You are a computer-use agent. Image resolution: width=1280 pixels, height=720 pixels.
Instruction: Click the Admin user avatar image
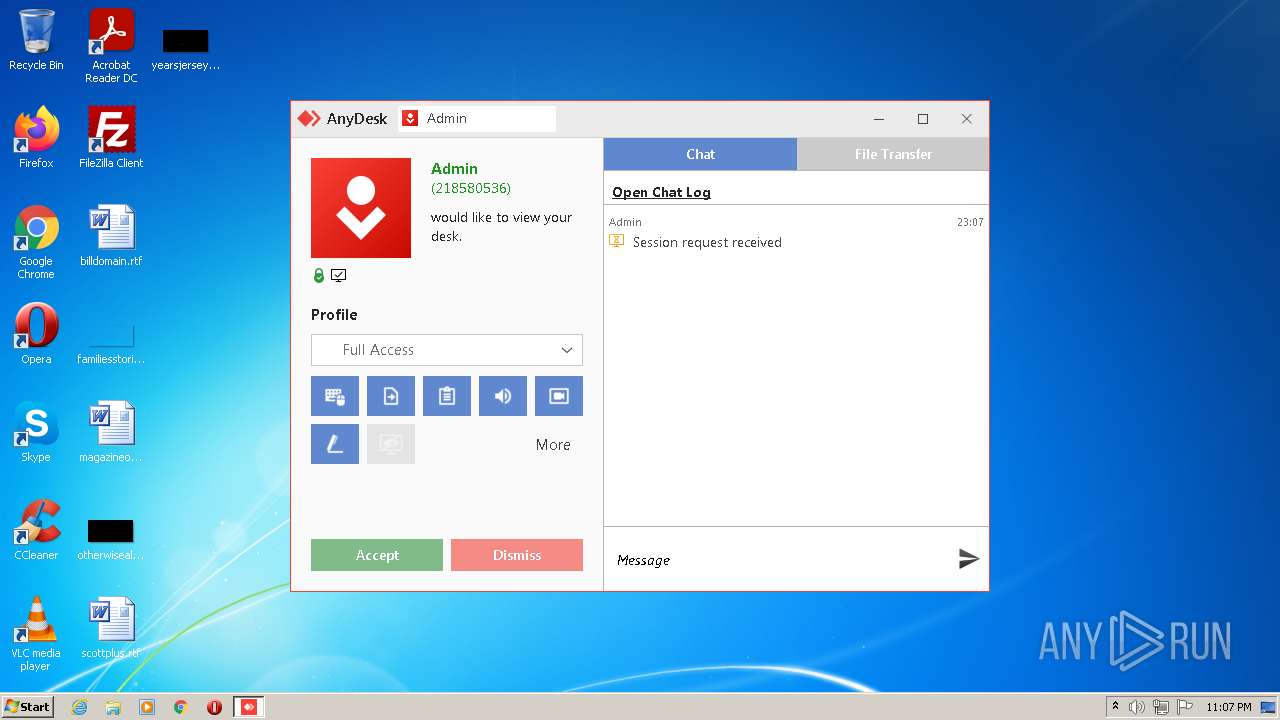[361, 208]
